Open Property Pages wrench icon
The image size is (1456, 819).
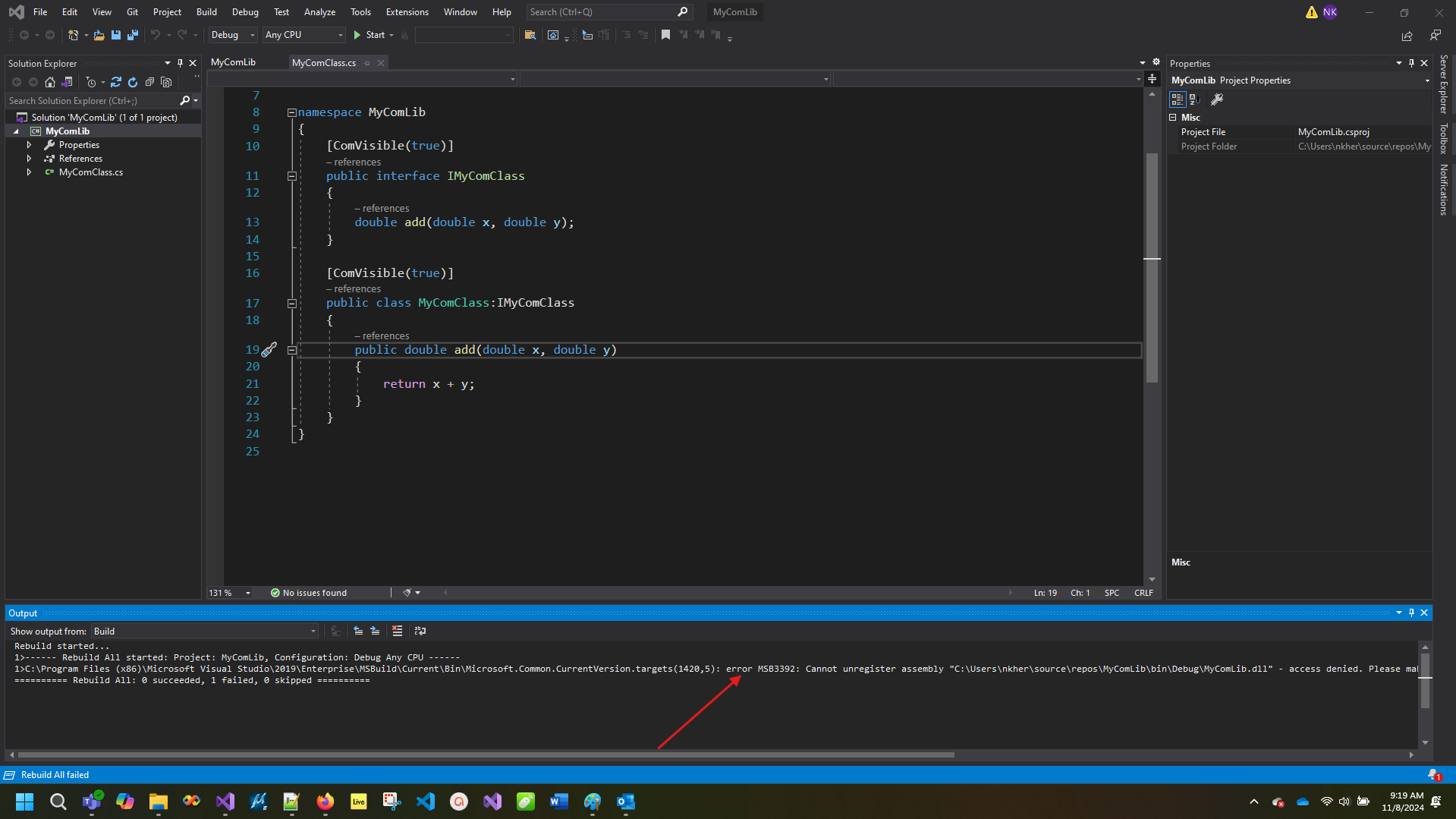(1217, 99)
